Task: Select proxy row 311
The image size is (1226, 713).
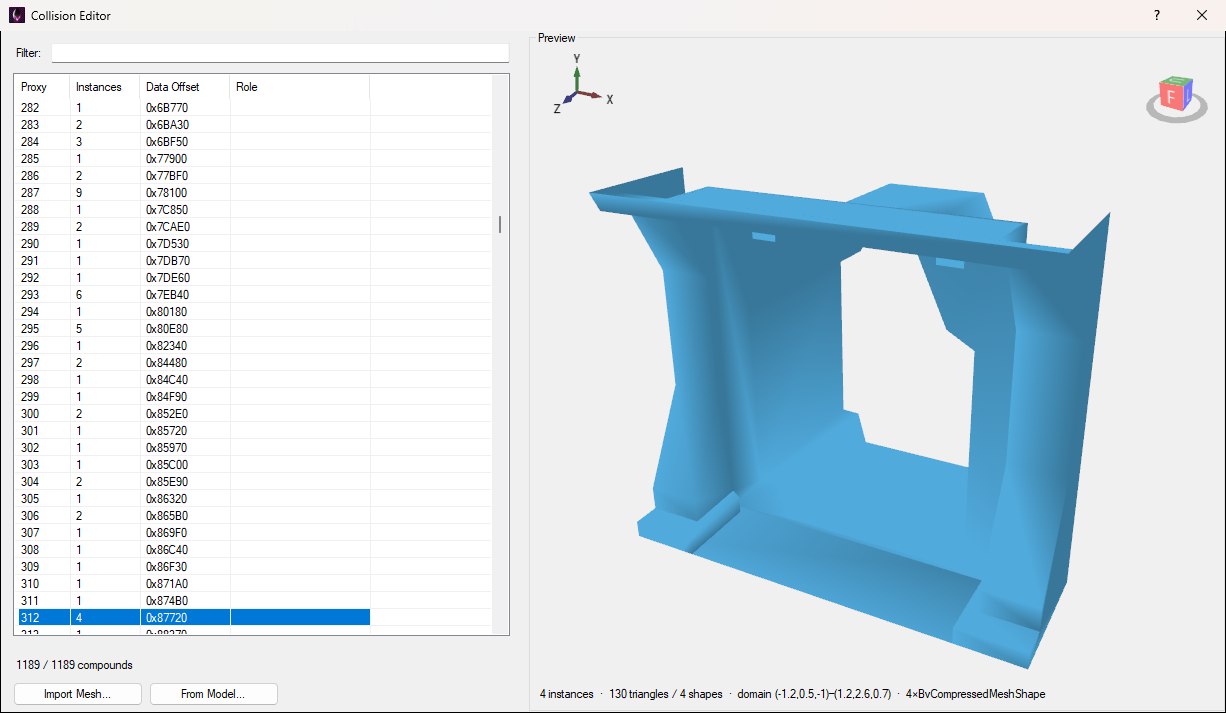Action: (194, 600)
